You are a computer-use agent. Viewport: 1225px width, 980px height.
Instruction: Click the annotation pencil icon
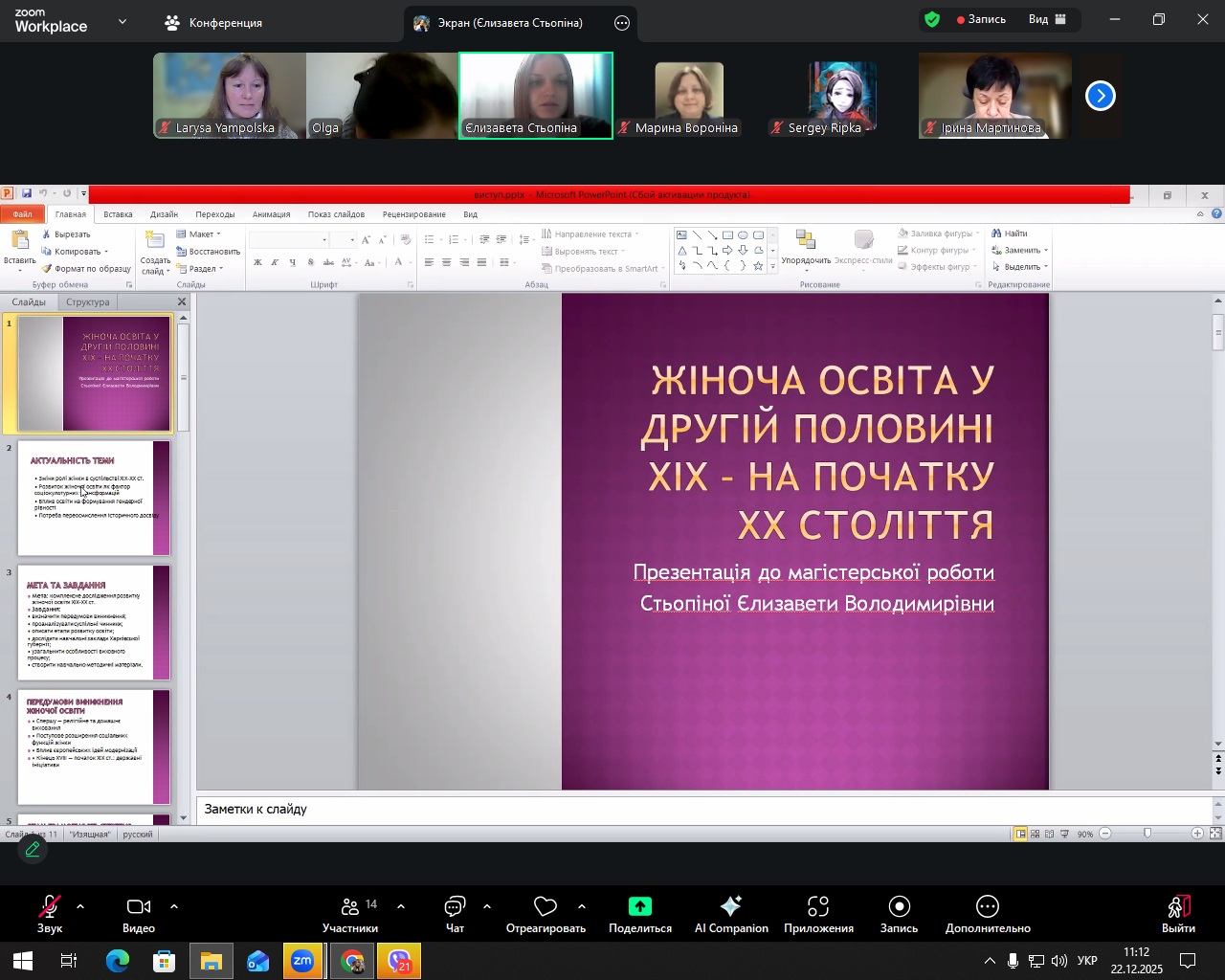coord(33,849)
